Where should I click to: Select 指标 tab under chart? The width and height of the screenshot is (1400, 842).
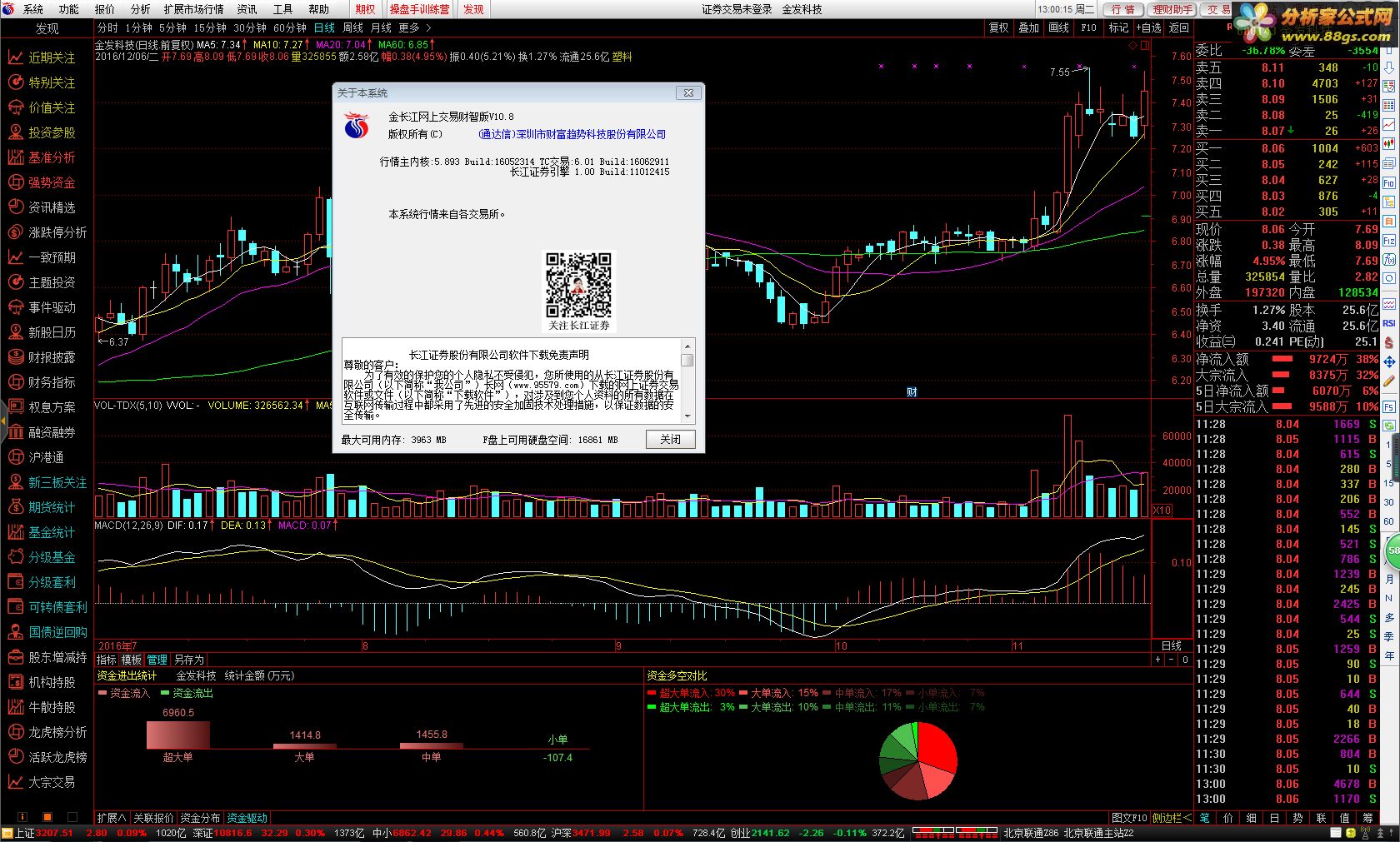(x=107, y=660)
